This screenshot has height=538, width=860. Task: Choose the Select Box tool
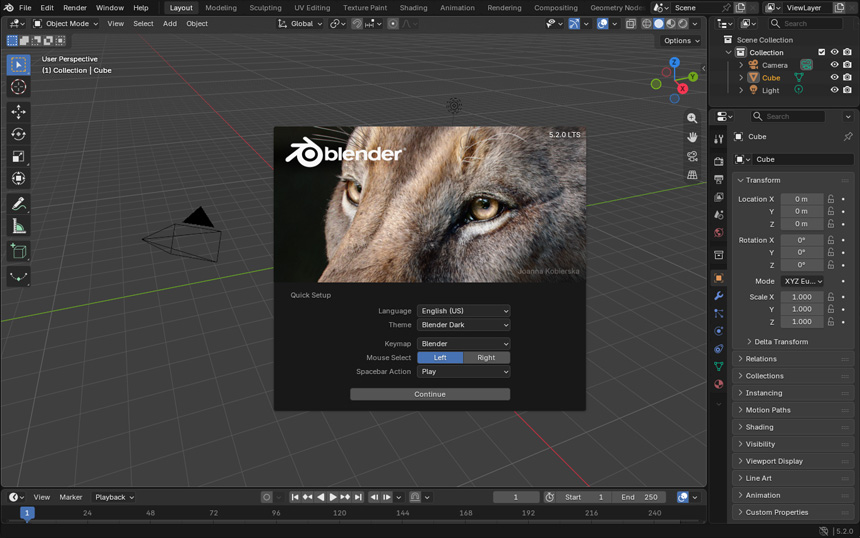pyautogui.click(x=18, y=65)
